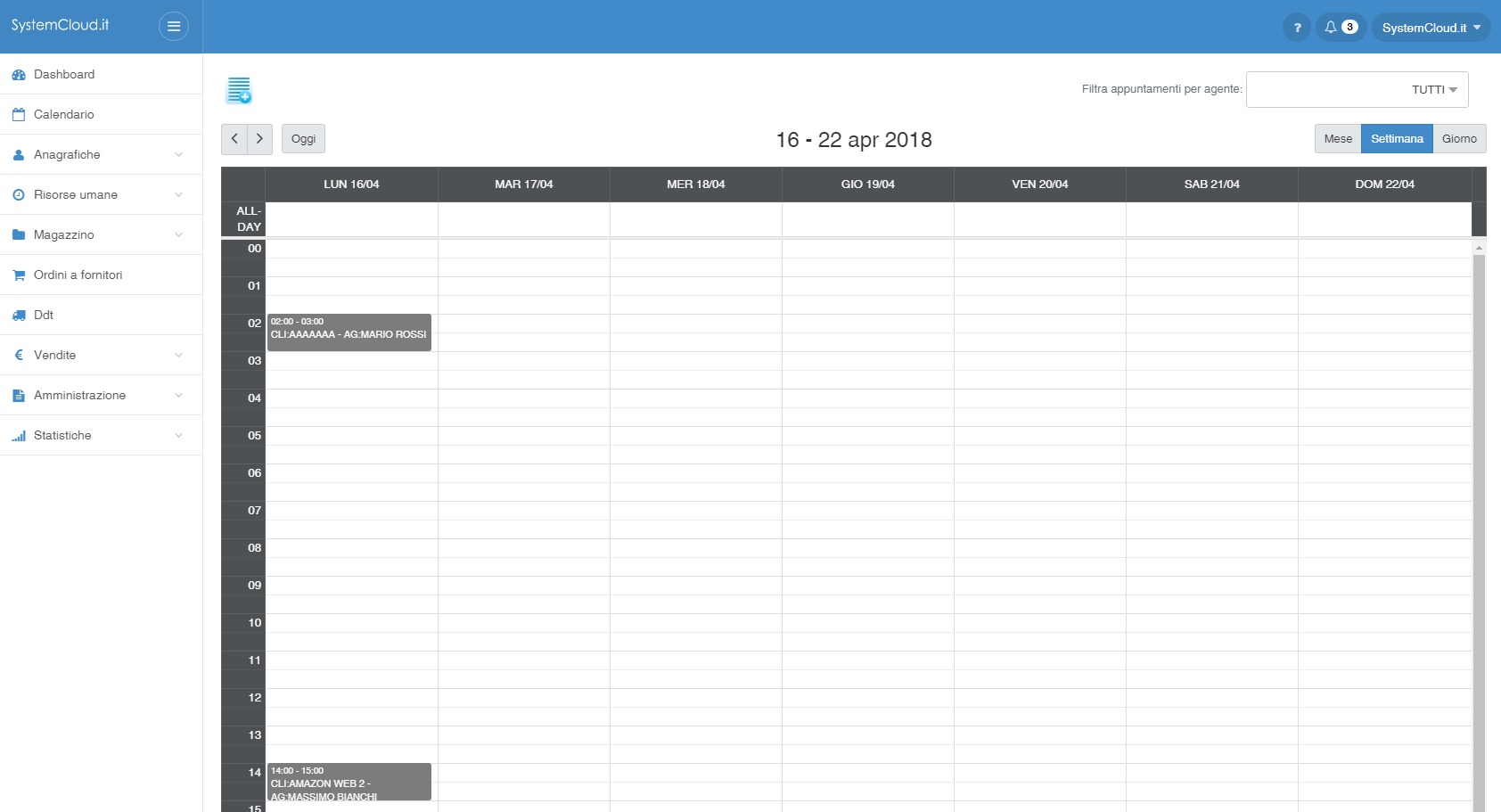Viewport: 1501px width, 812px height.
Task: Click the Dashboard gauge icon
Action: pyautogui.click(x=19, y=75)
